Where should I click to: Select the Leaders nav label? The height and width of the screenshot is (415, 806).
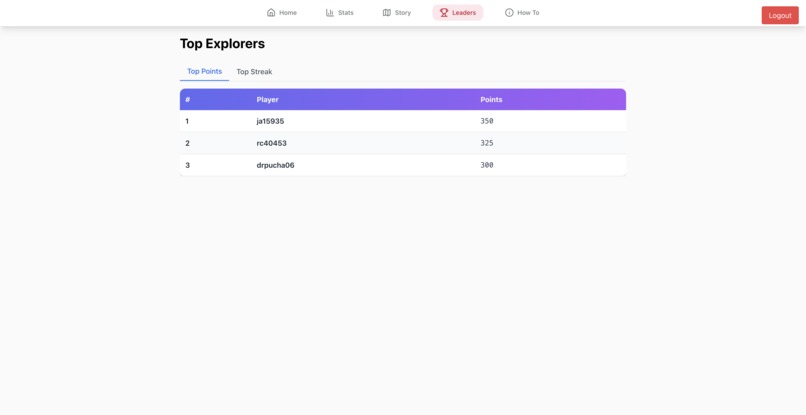(464, 13)
